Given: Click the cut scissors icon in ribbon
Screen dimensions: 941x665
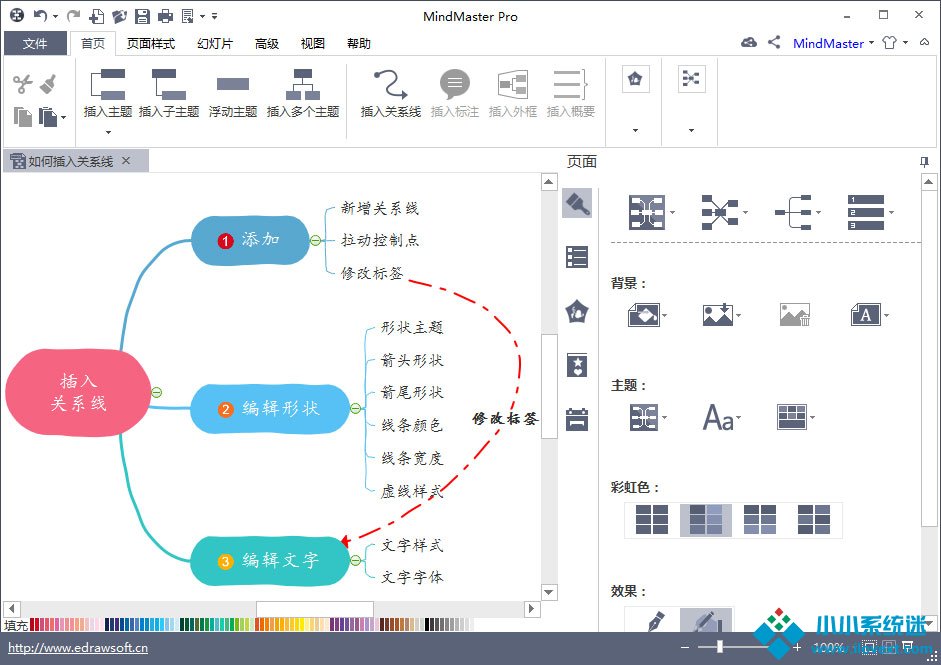Looking at the screenshot, I should 23,85.
